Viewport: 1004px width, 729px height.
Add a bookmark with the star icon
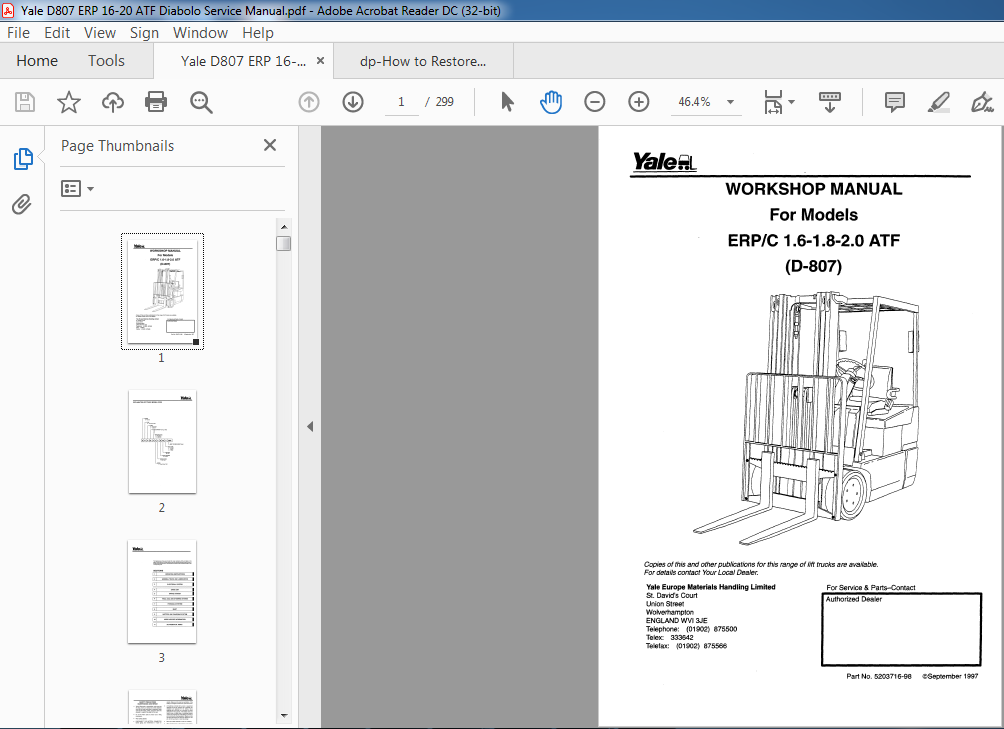click(x=69, y=102)
